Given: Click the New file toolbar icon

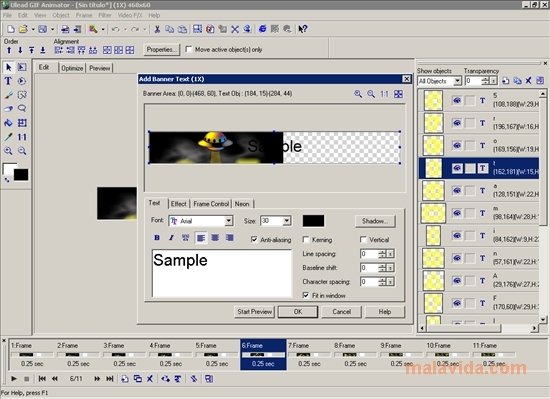Looking at the screenshot, I should pos(11,29).
